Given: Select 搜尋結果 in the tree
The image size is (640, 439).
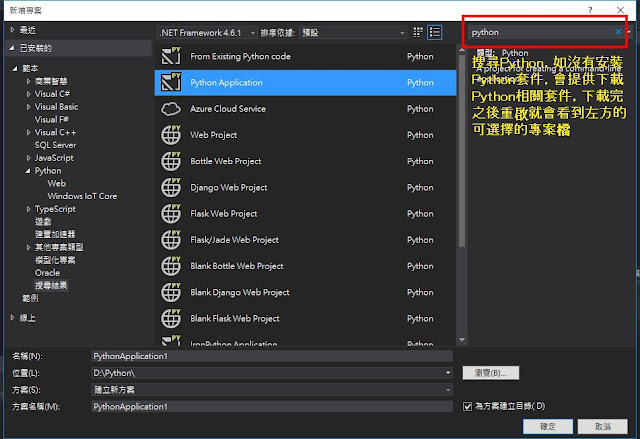Looking at the screenshot, I should (51, 286).
